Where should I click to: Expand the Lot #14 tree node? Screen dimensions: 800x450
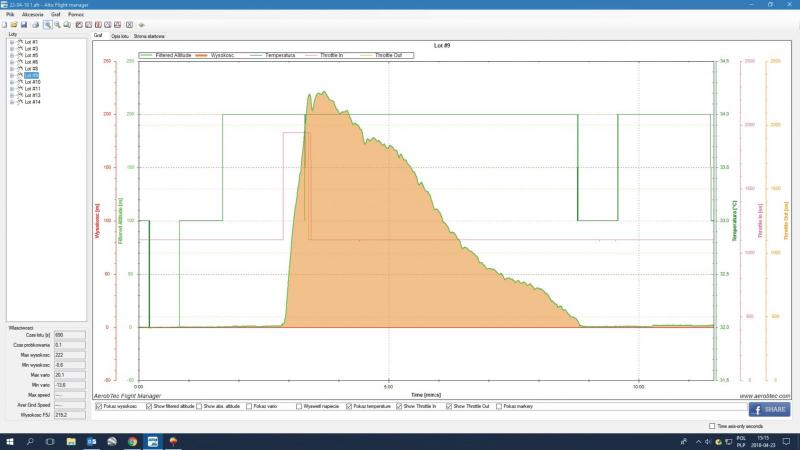click(11, 102)
